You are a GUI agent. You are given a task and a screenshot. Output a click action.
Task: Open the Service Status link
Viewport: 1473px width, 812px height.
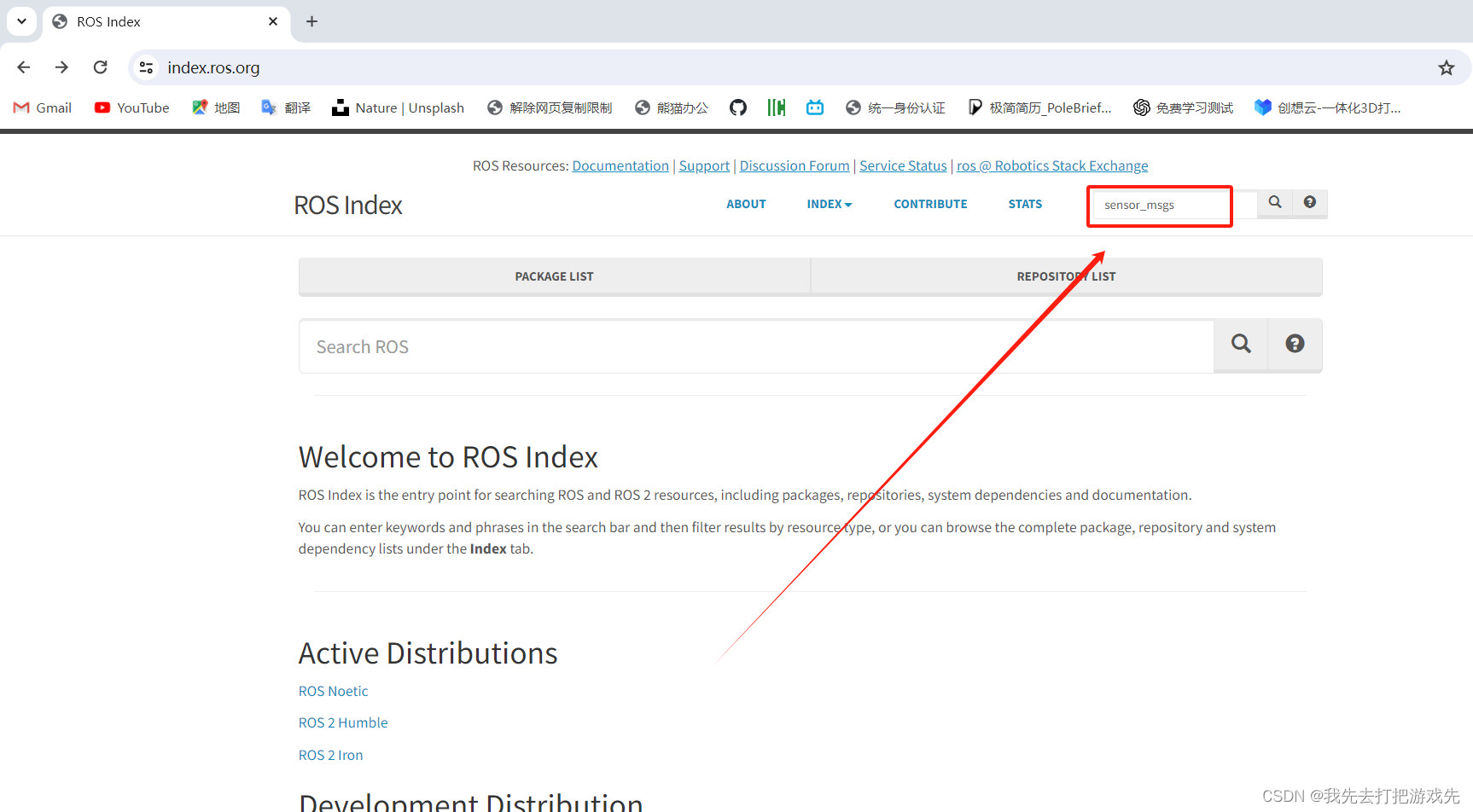coord(903,165)
